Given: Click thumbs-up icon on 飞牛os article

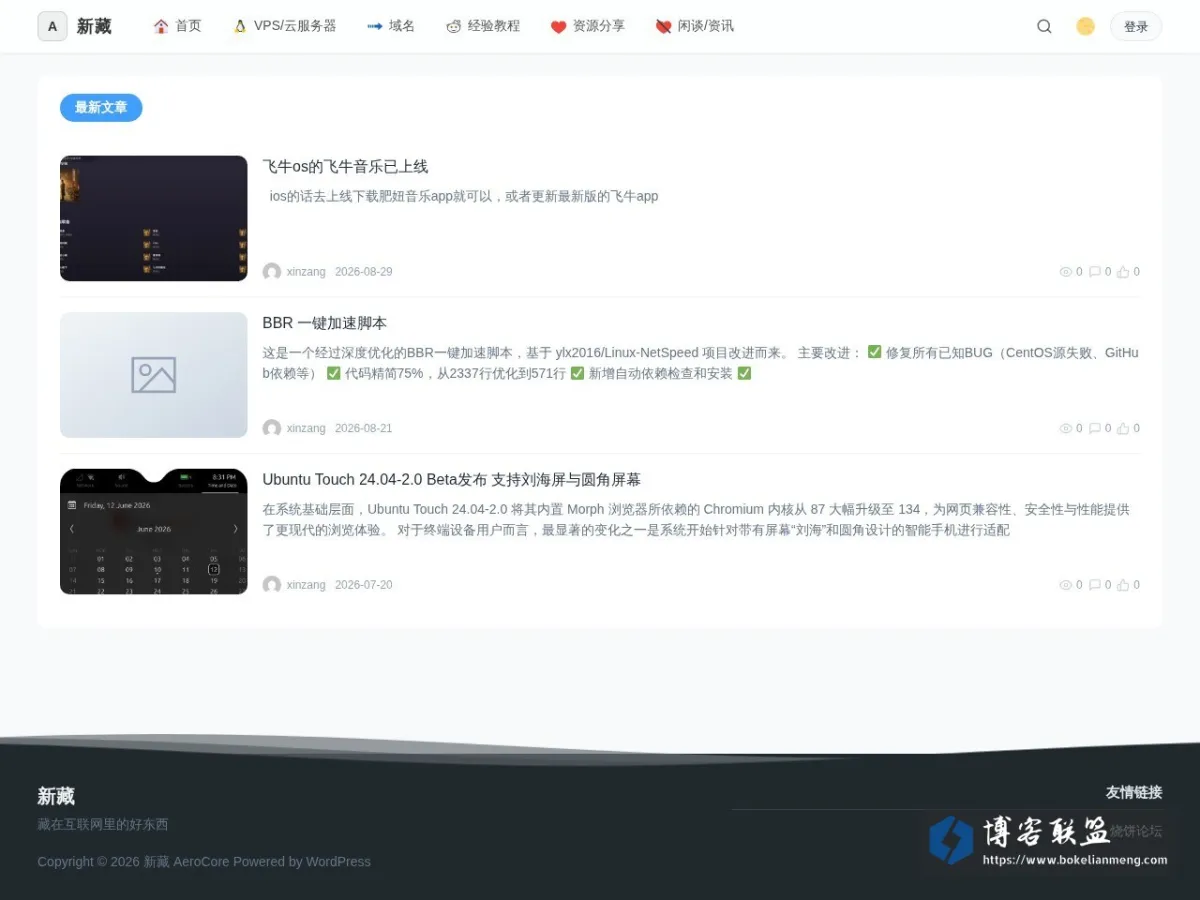Looking at the screenshot, I should (x=1123, y=272).
